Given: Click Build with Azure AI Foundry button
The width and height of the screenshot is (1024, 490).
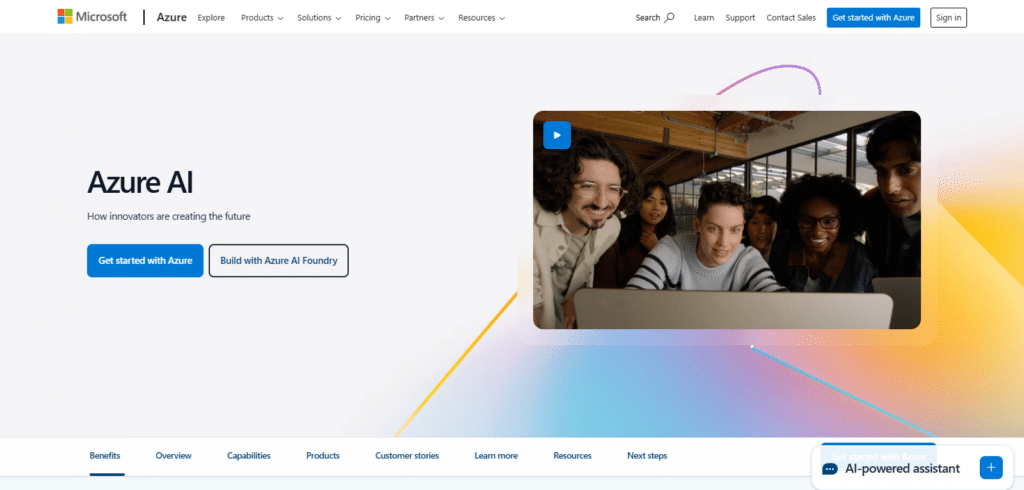Looking at the screenshot, I should (x=279, y=261).
